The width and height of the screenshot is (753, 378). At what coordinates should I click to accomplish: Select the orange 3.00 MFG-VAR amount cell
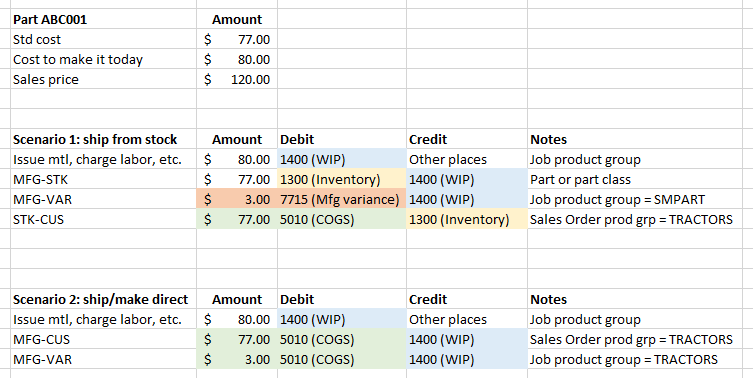coord(237,199)
